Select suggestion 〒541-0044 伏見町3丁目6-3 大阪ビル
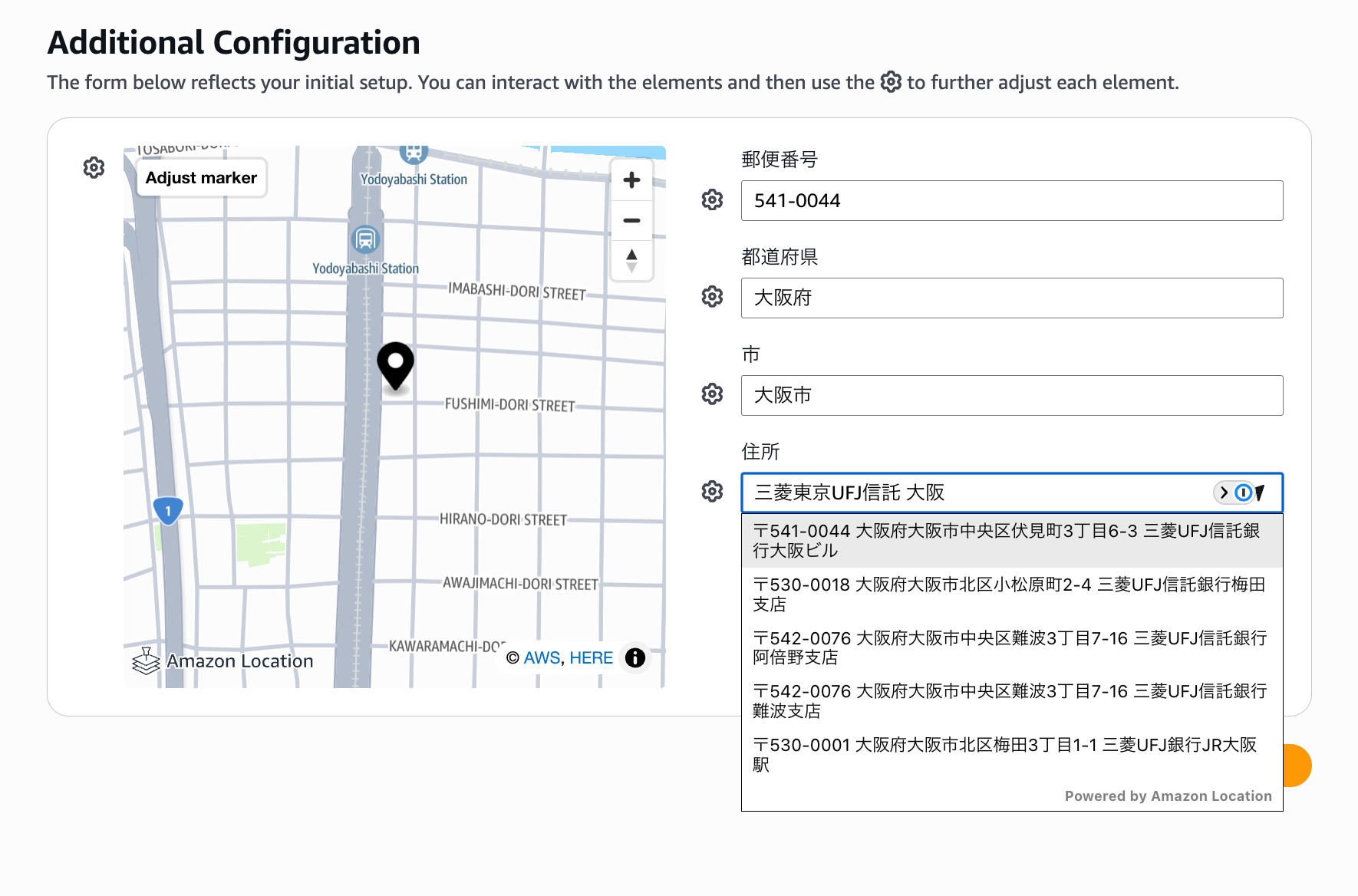This screenshot has height=896, width=1358. tap(1012, 541)
